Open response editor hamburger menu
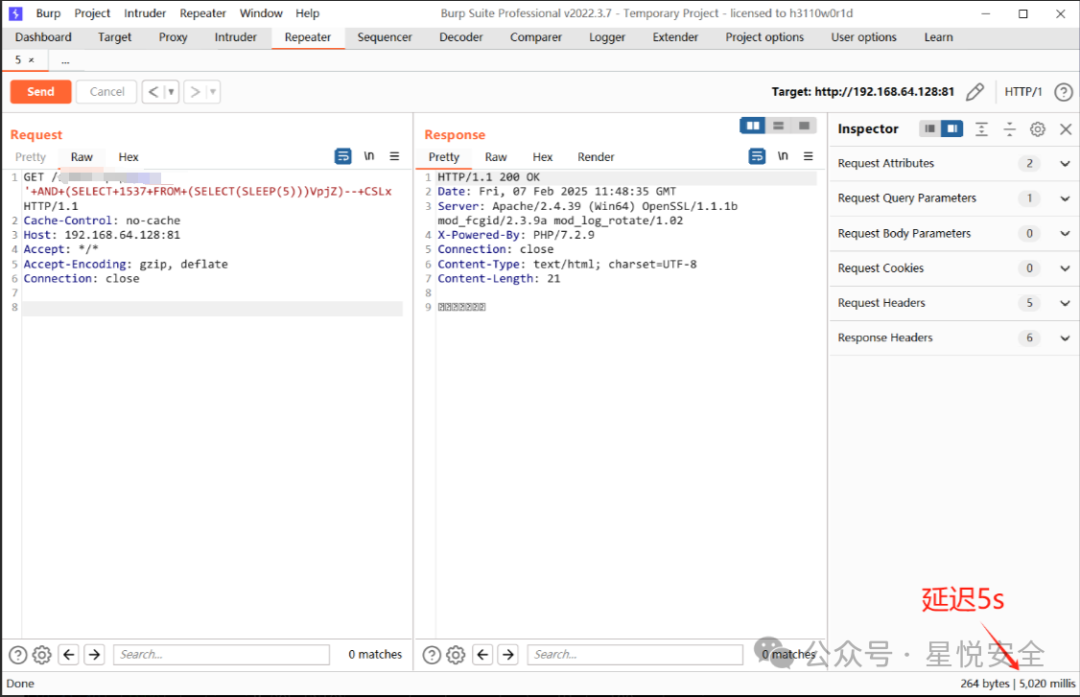Viewport: 1080px width, 697px height. [809, 156]
